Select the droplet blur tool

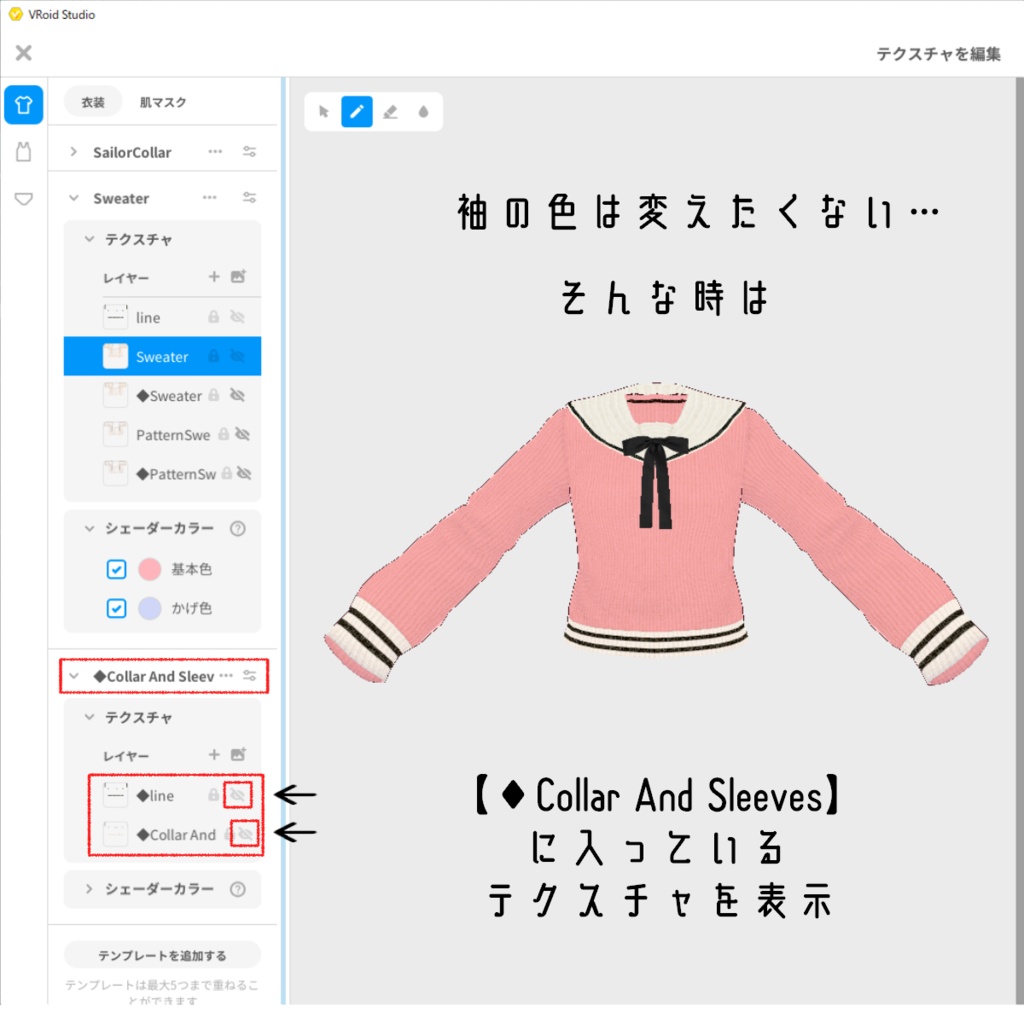(x=423, y=112)
